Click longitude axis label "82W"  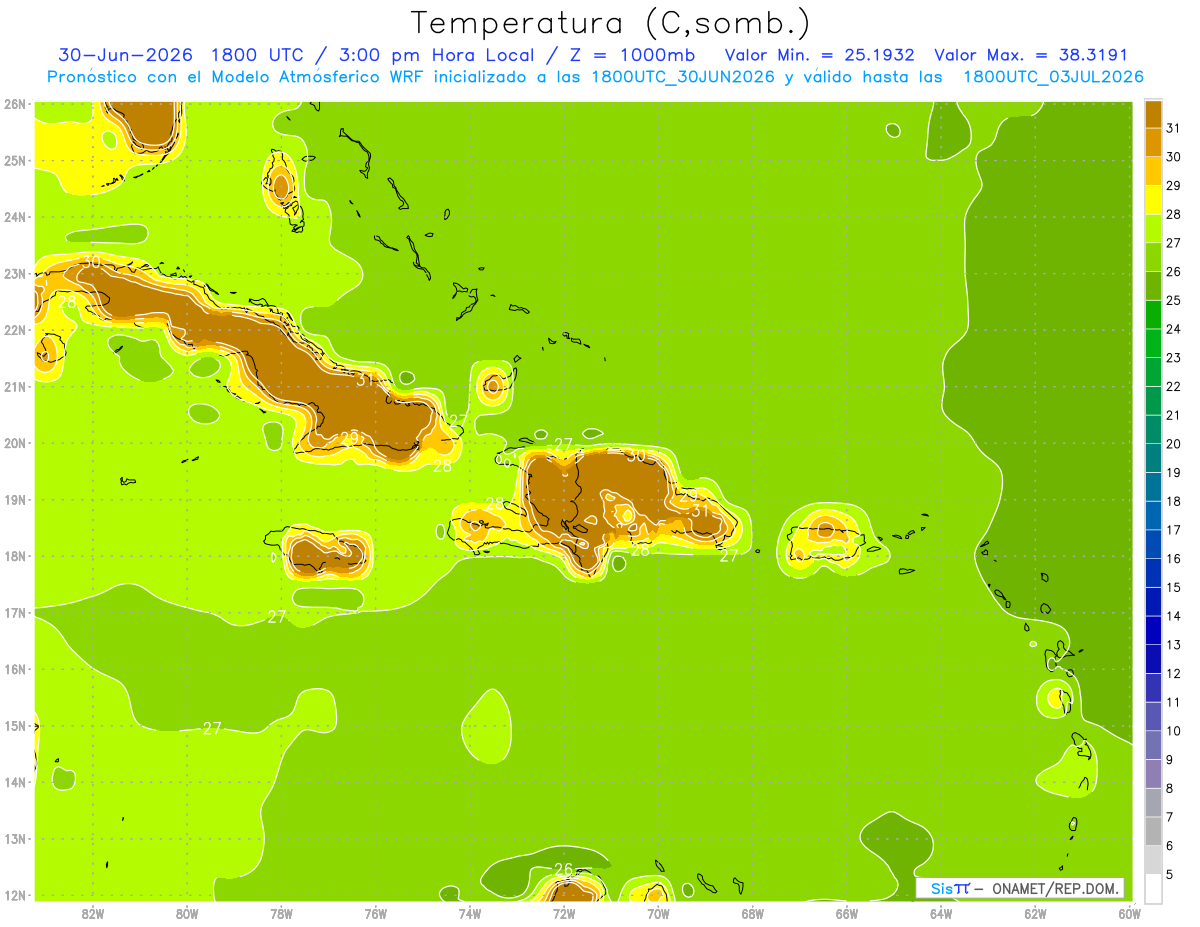tap(93, 913)
